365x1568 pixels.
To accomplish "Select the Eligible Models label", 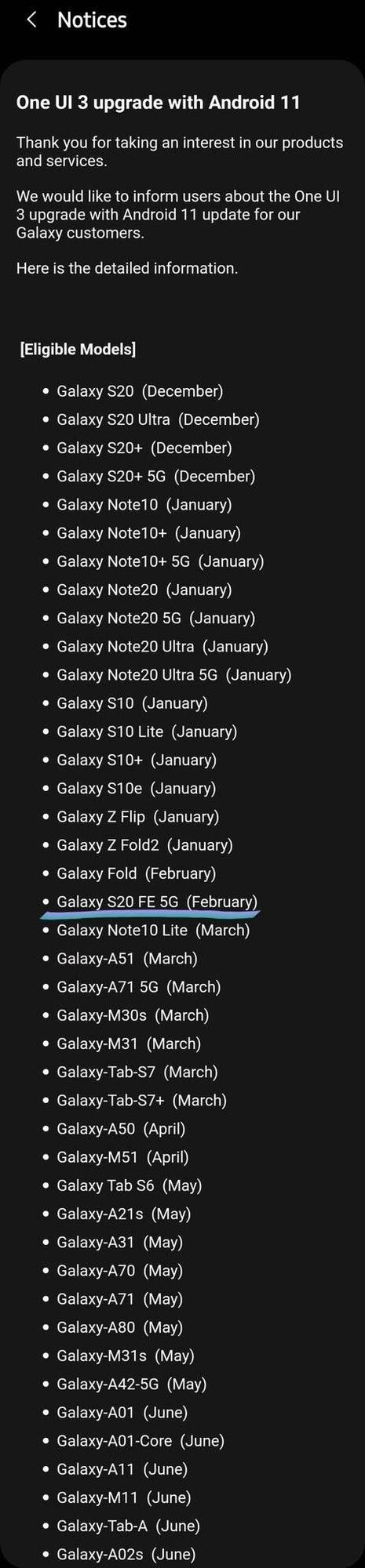I will [x=78, y=350].
